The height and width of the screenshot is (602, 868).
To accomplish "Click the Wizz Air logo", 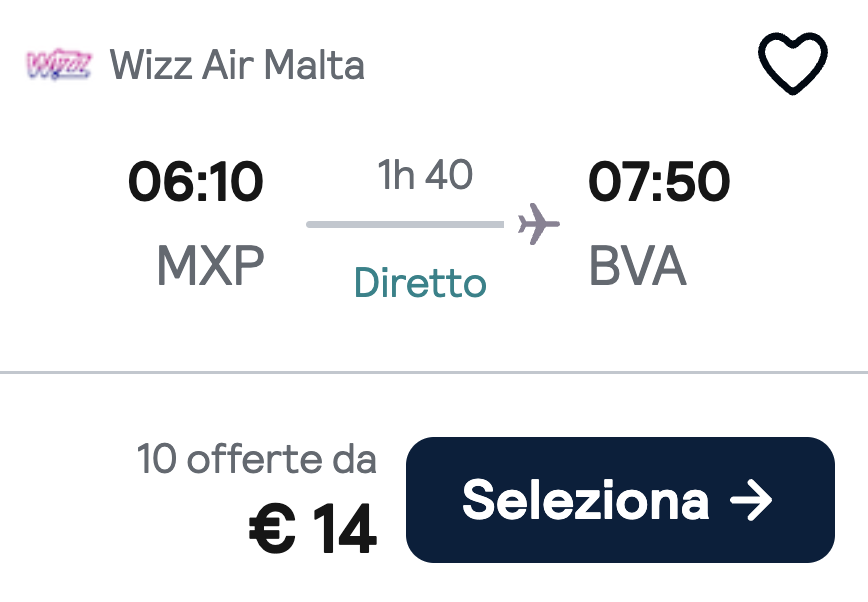I will pyautogui.click(x=59, y=65).
